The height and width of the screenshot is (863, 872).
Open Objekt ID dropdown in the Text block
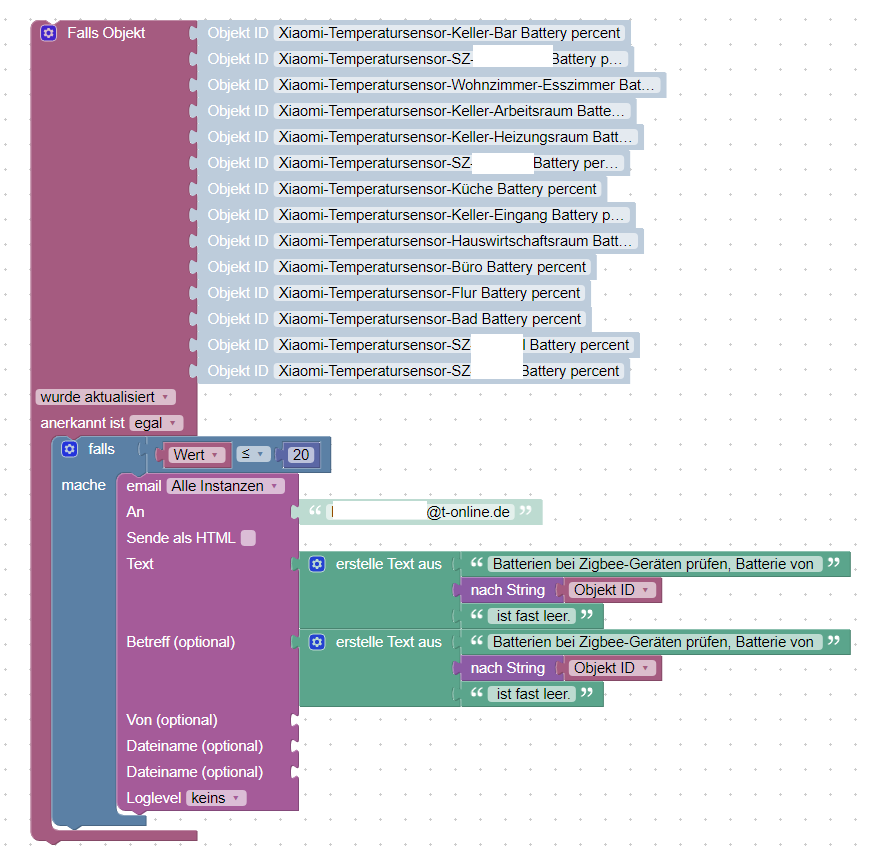[x=611, y=590]
